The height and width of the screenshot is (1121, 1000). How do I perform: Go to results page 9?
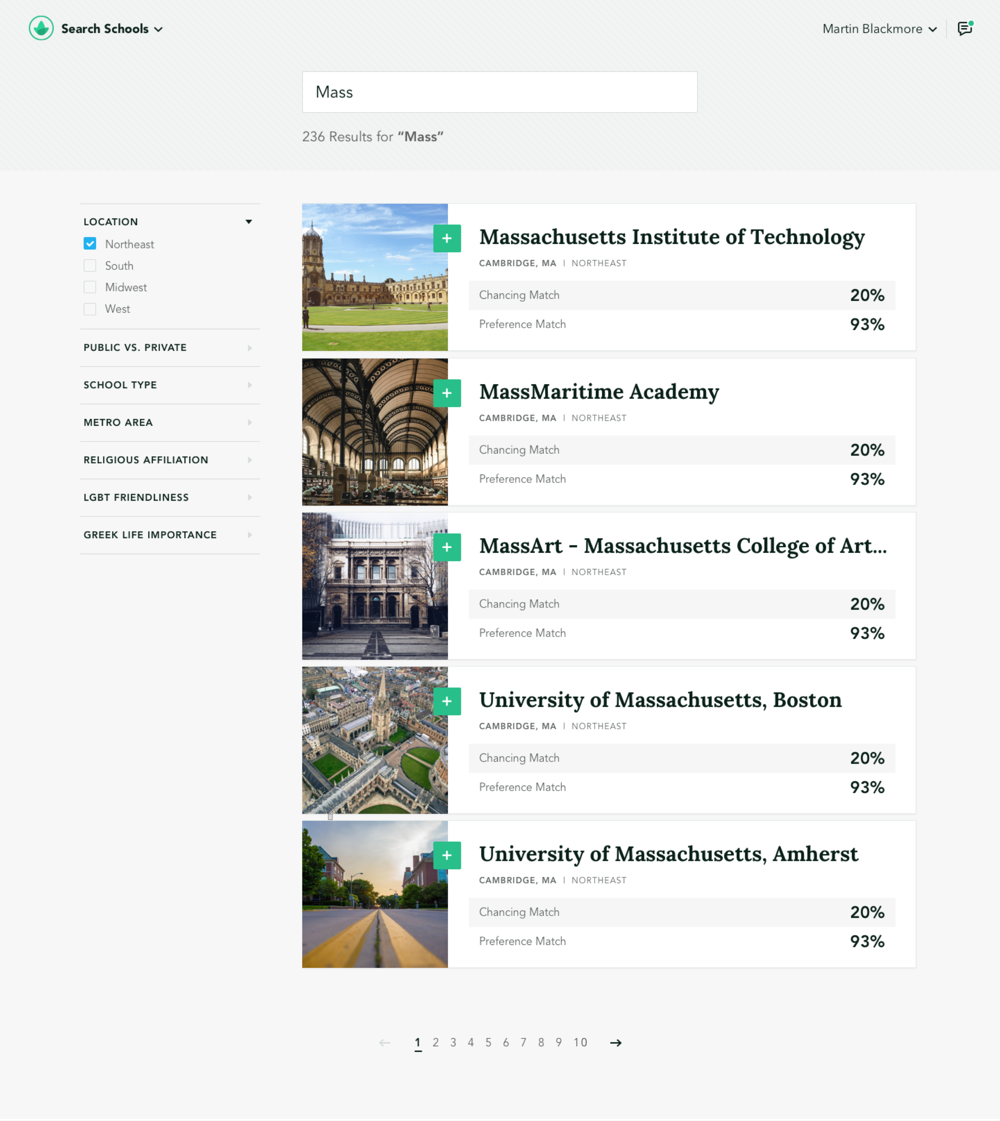(558, 1043)
